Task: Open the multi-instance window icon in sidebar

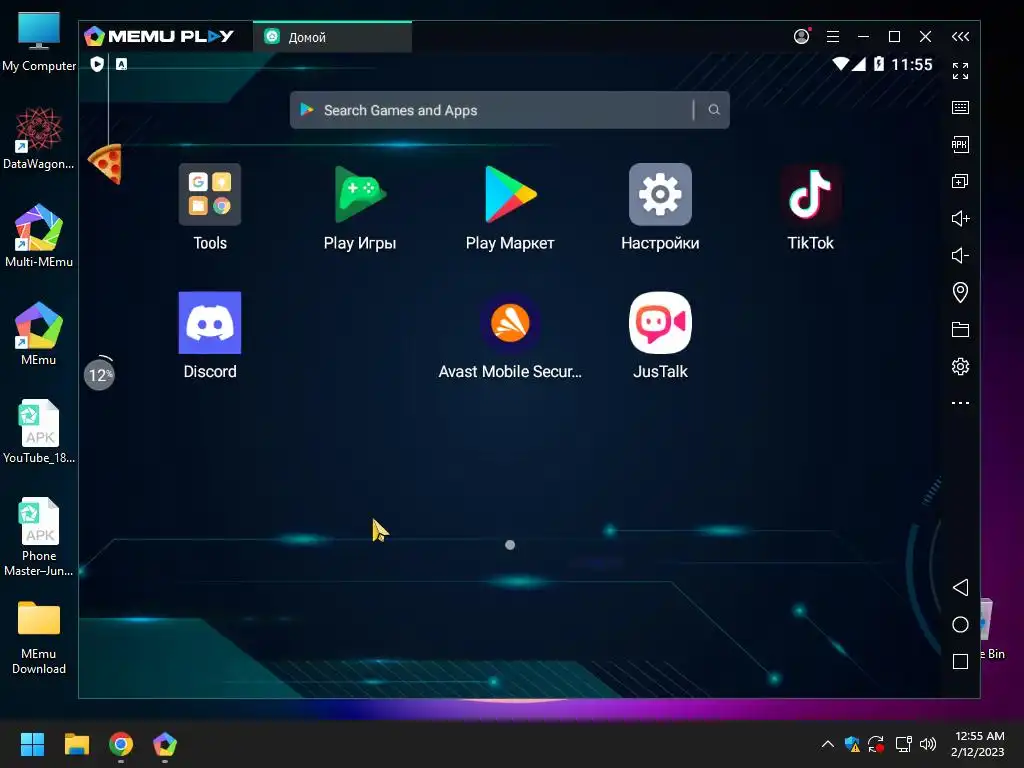Action: pos(960,181)
